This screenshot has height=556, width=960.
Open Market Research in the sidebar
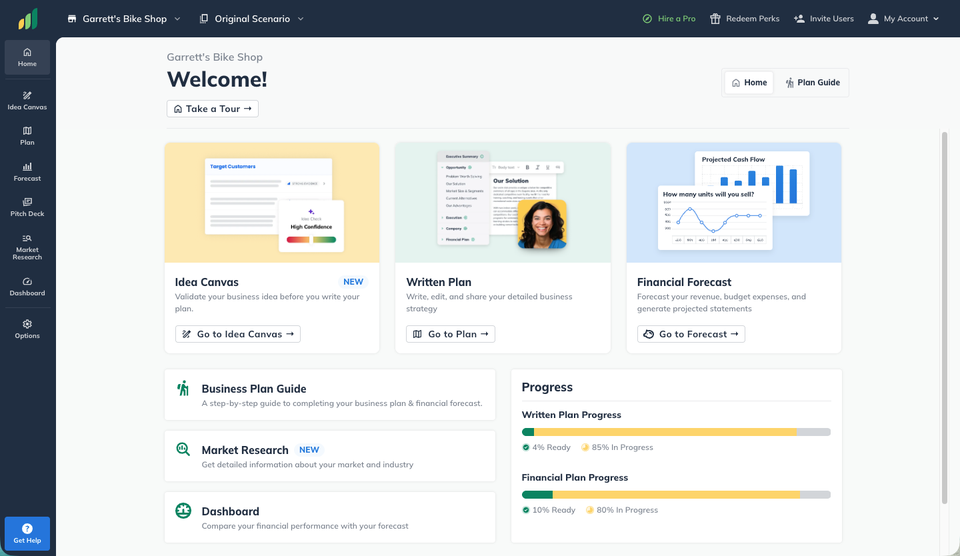pyautogui.click(x=27, y=247)
